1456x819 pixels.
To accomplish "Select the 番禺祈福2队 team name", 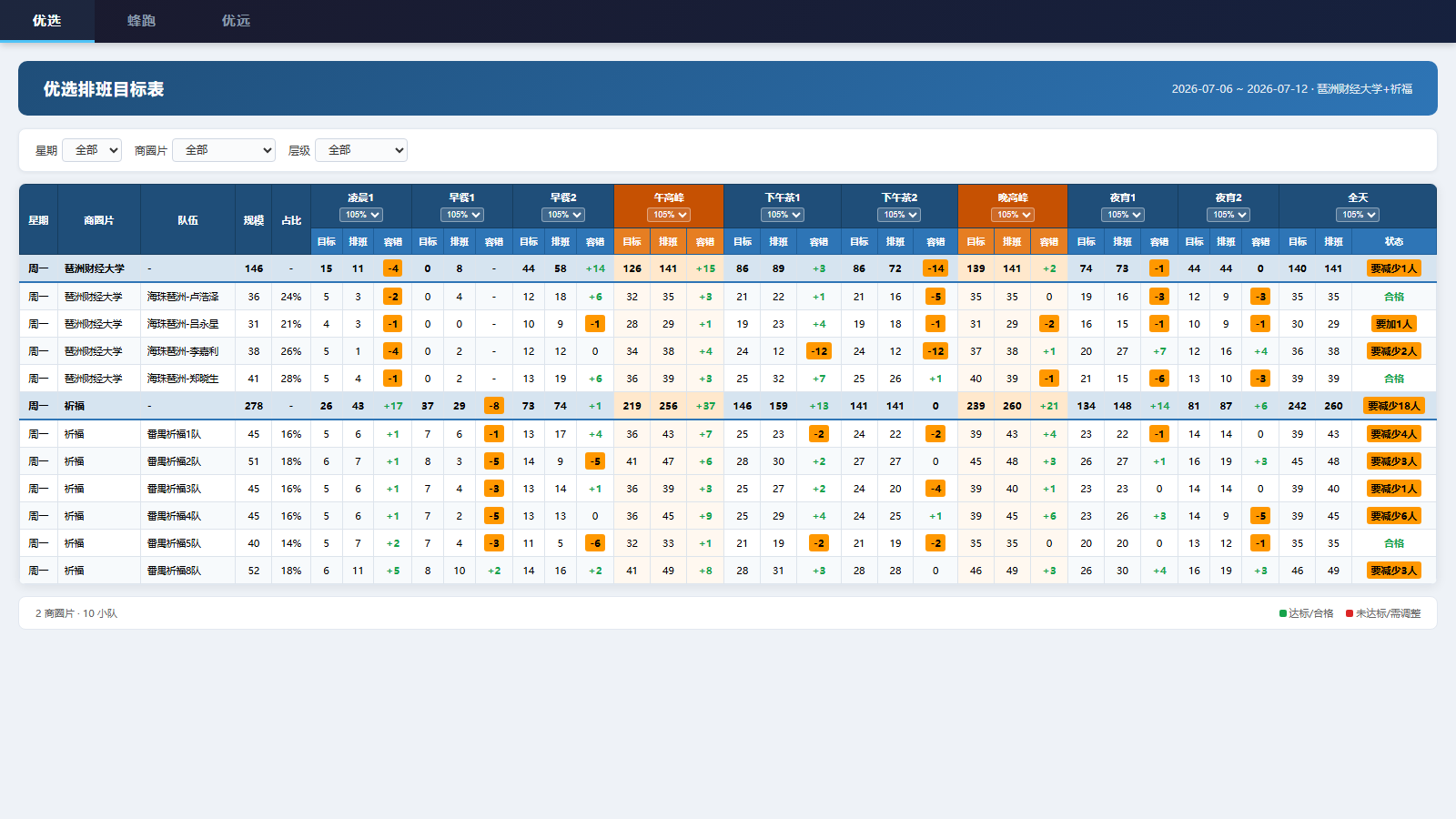I will (x=174, y=461).
